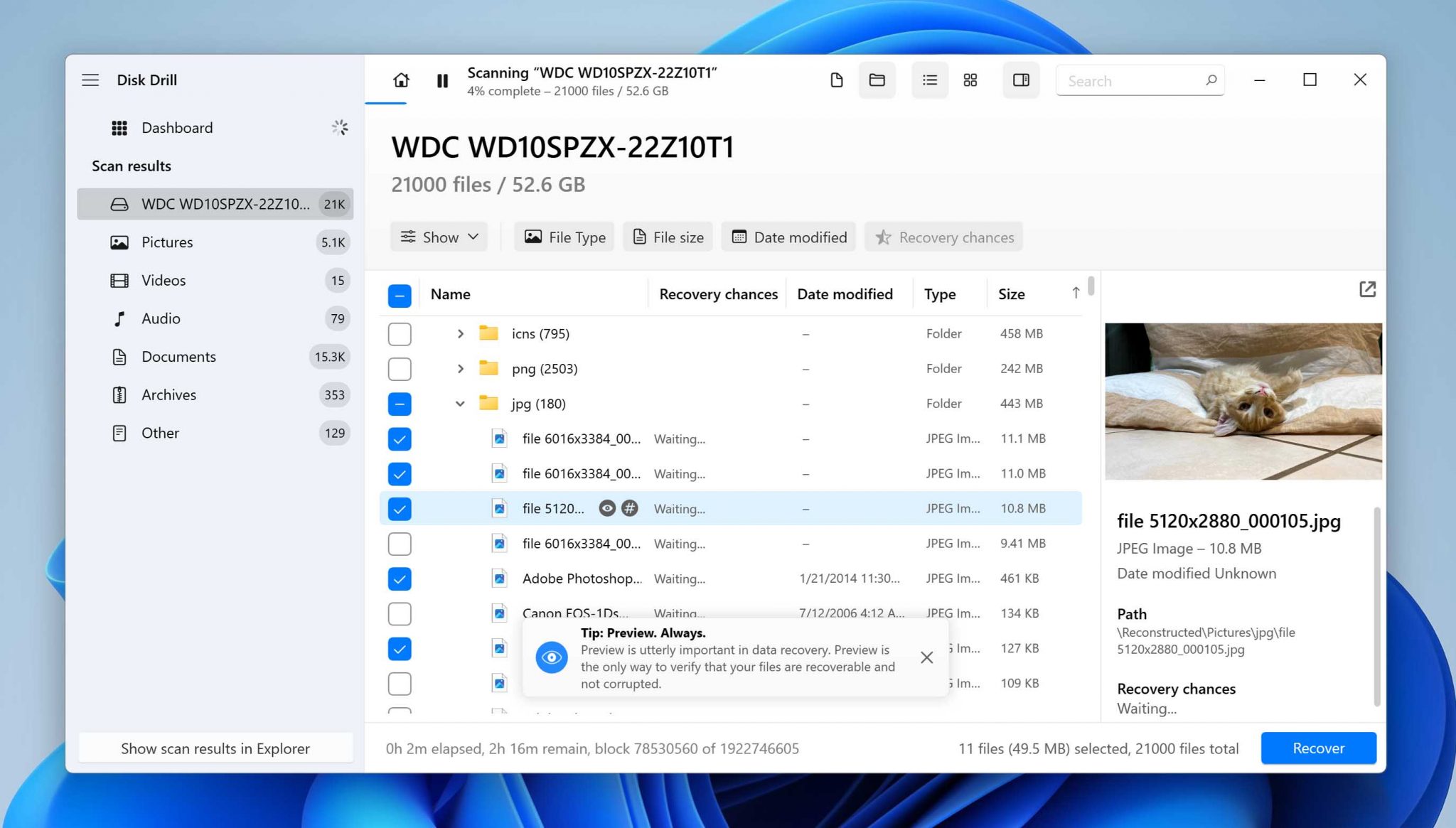The image size is (1456, 828).
Task: Collapse the expanded jpg folder
Action: point(460,403)
